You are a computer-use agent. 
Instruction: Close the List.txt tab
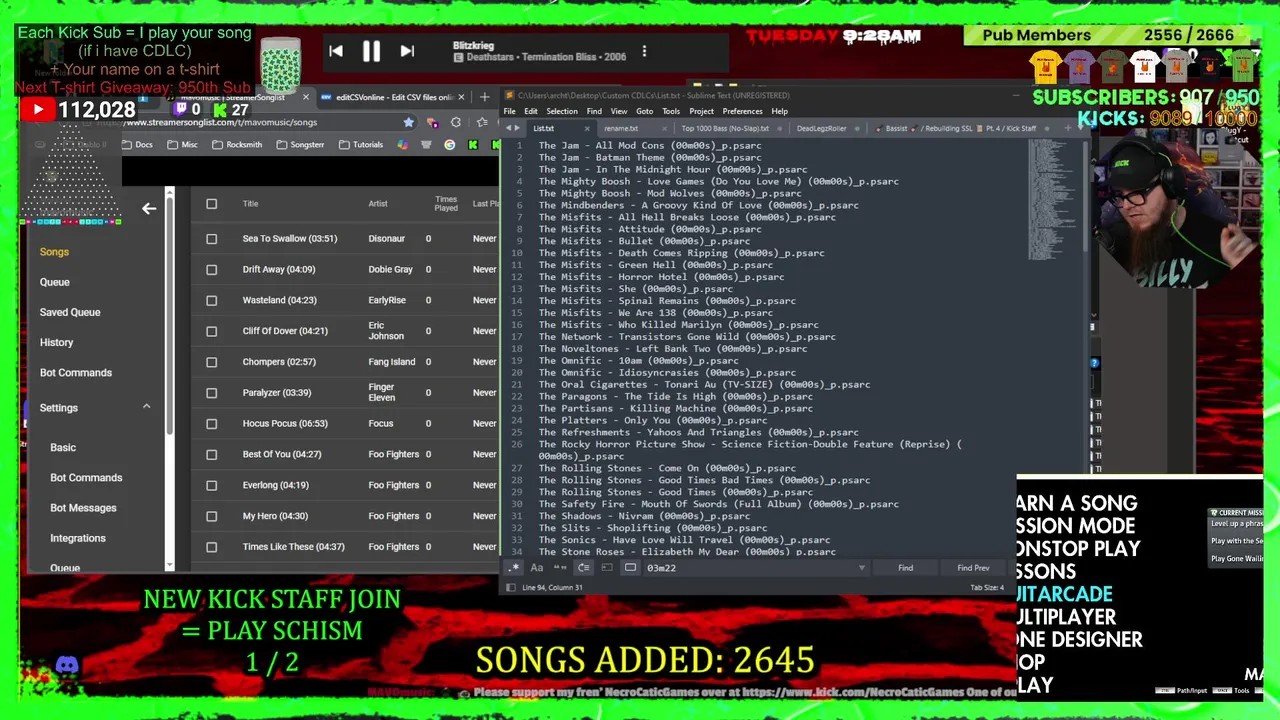point(586,128)
